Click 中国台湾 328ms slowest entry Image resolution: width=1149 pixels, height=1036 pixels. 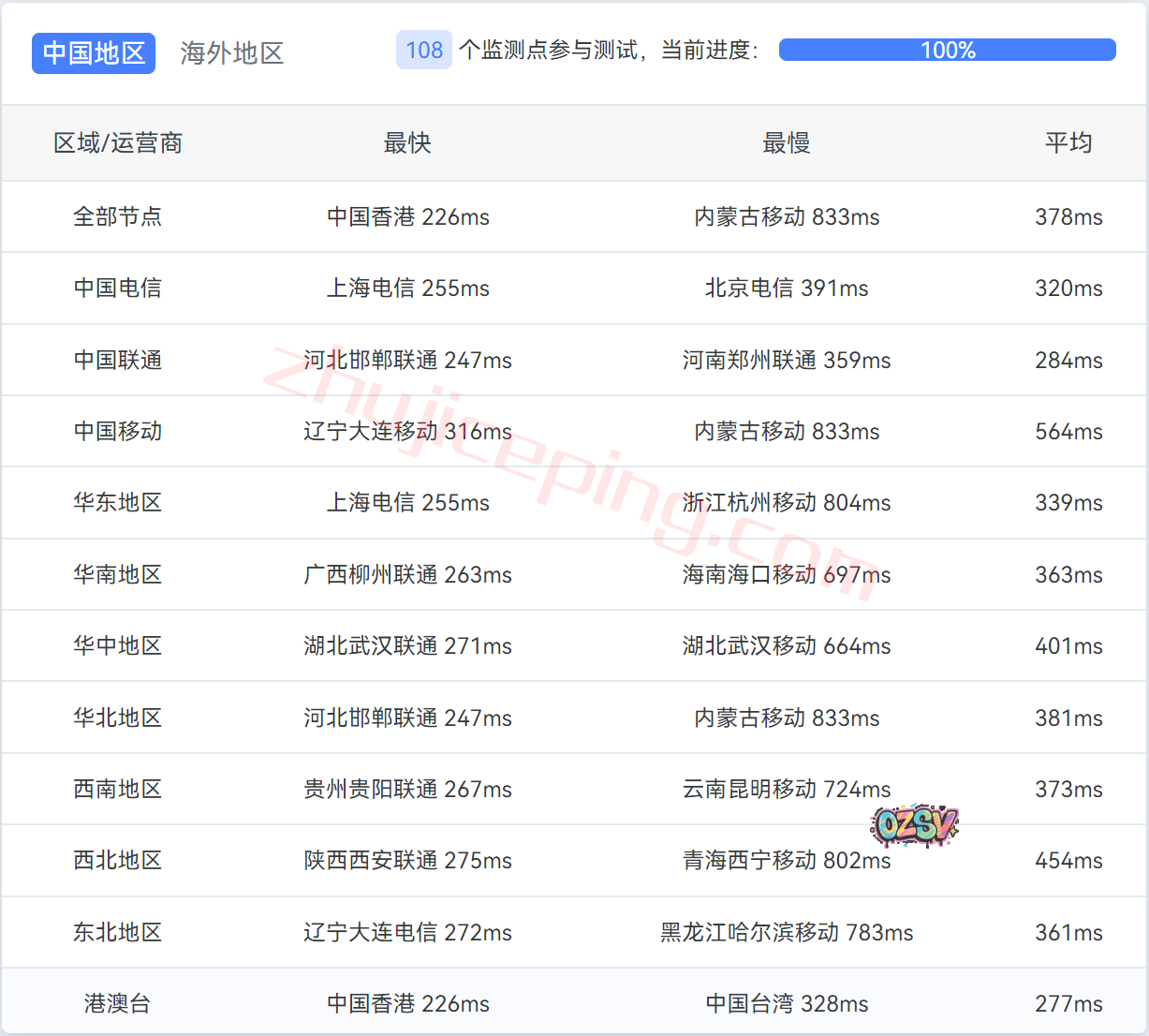coord(787,1004)
